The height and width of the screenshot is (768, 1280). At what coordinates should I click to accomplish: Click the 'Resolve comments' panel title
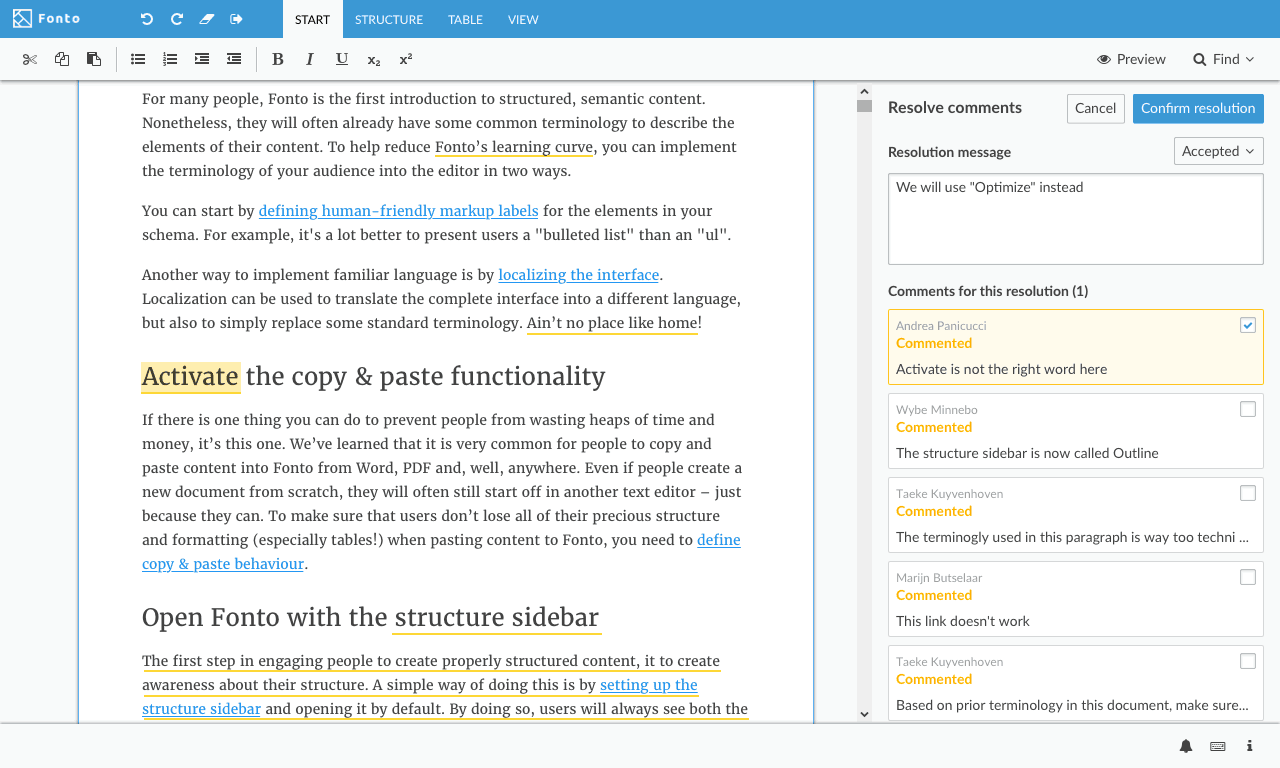coord(955,108)
